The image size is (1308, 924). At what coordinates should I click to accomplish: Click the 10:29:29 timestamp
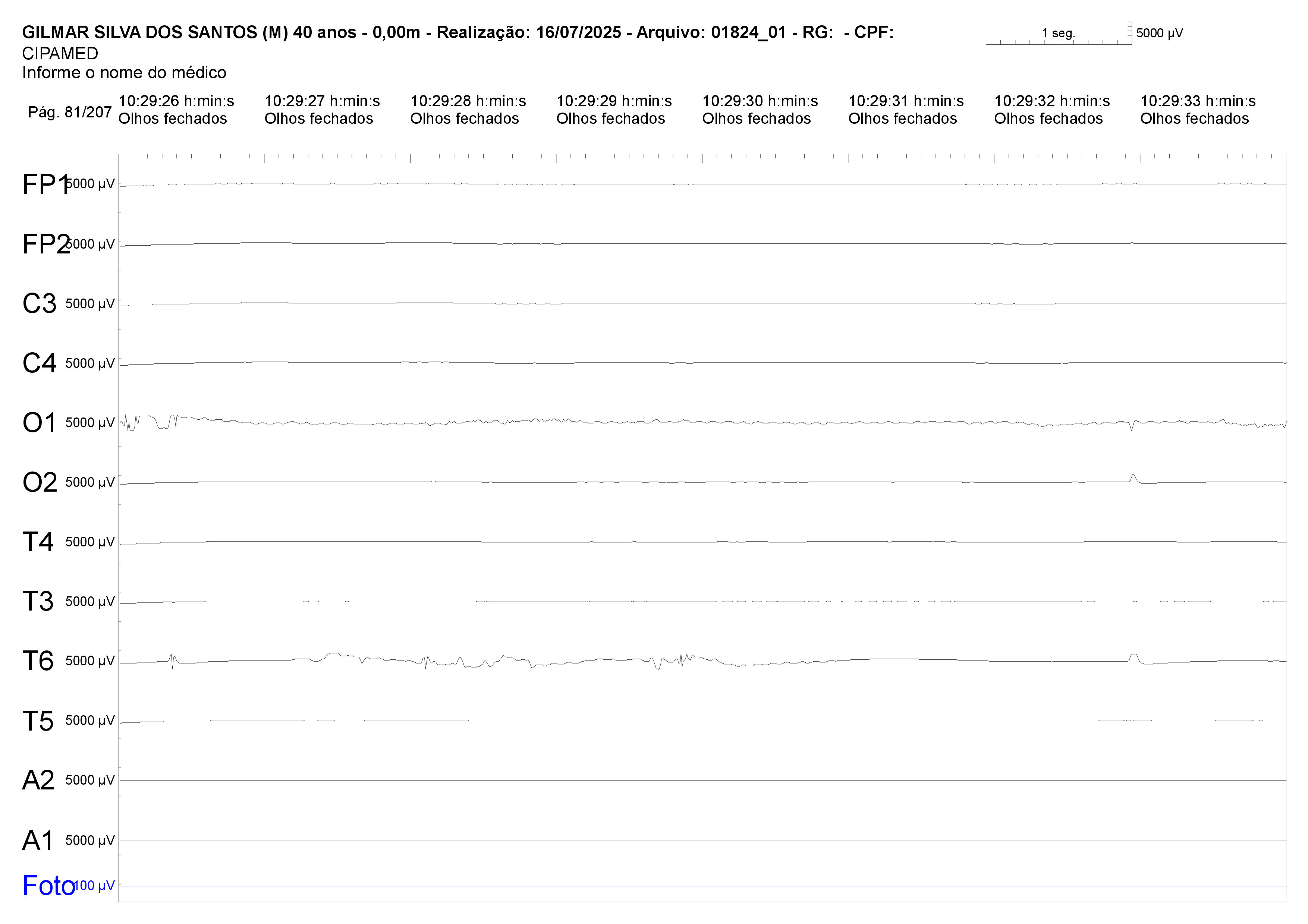click(614, 101)
